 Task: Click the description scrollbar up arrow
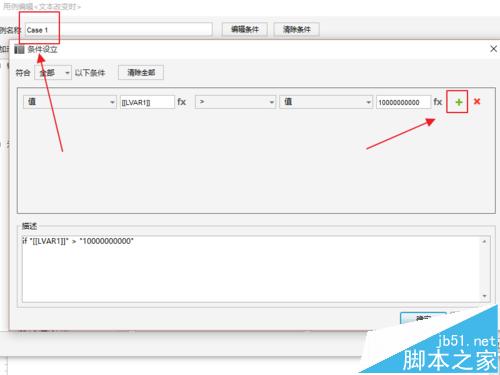click(484, 241)
